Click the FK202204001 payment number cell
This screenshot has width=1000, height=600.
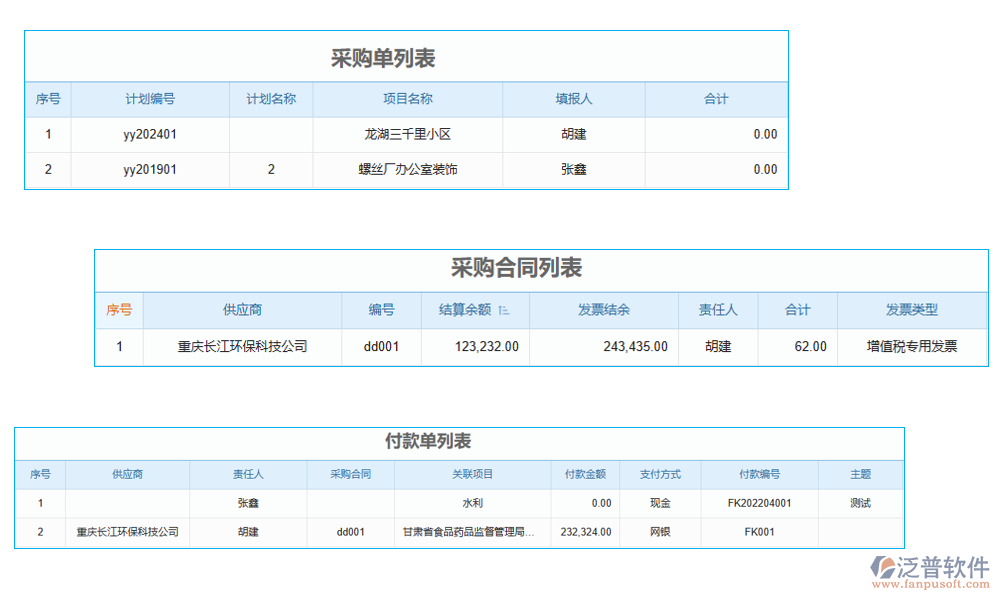[x=760, y=503]
